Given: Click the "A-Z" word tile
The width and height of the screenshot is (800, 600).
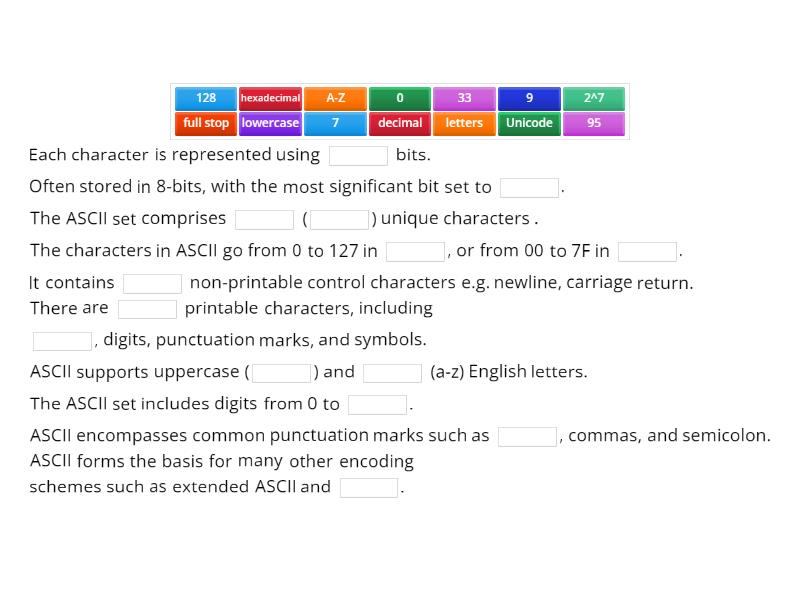Looking at the screenshot, I should coord(334,98).
